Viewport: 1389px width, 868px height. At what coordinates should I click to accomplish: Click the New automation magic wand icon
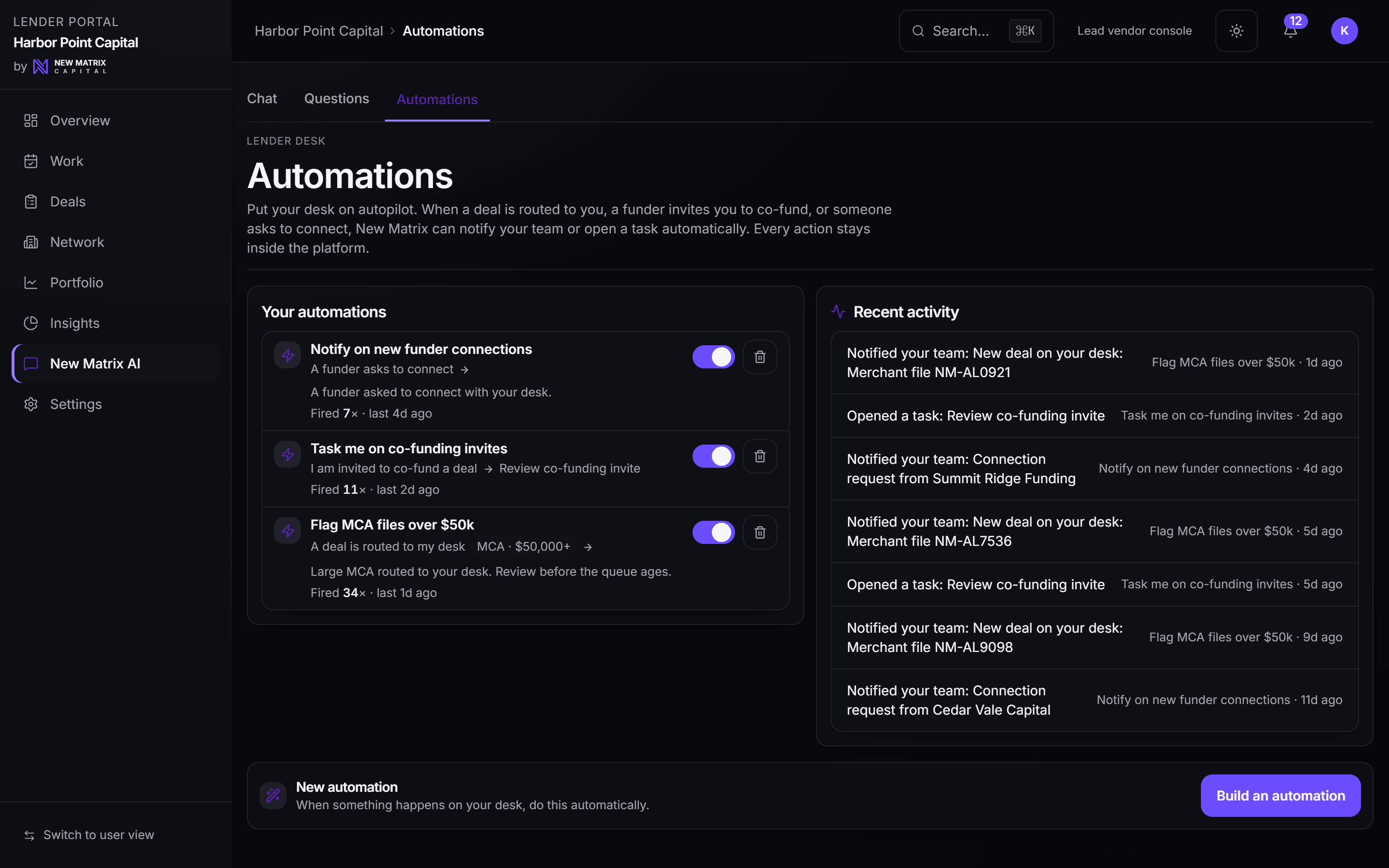coord(273,796)
